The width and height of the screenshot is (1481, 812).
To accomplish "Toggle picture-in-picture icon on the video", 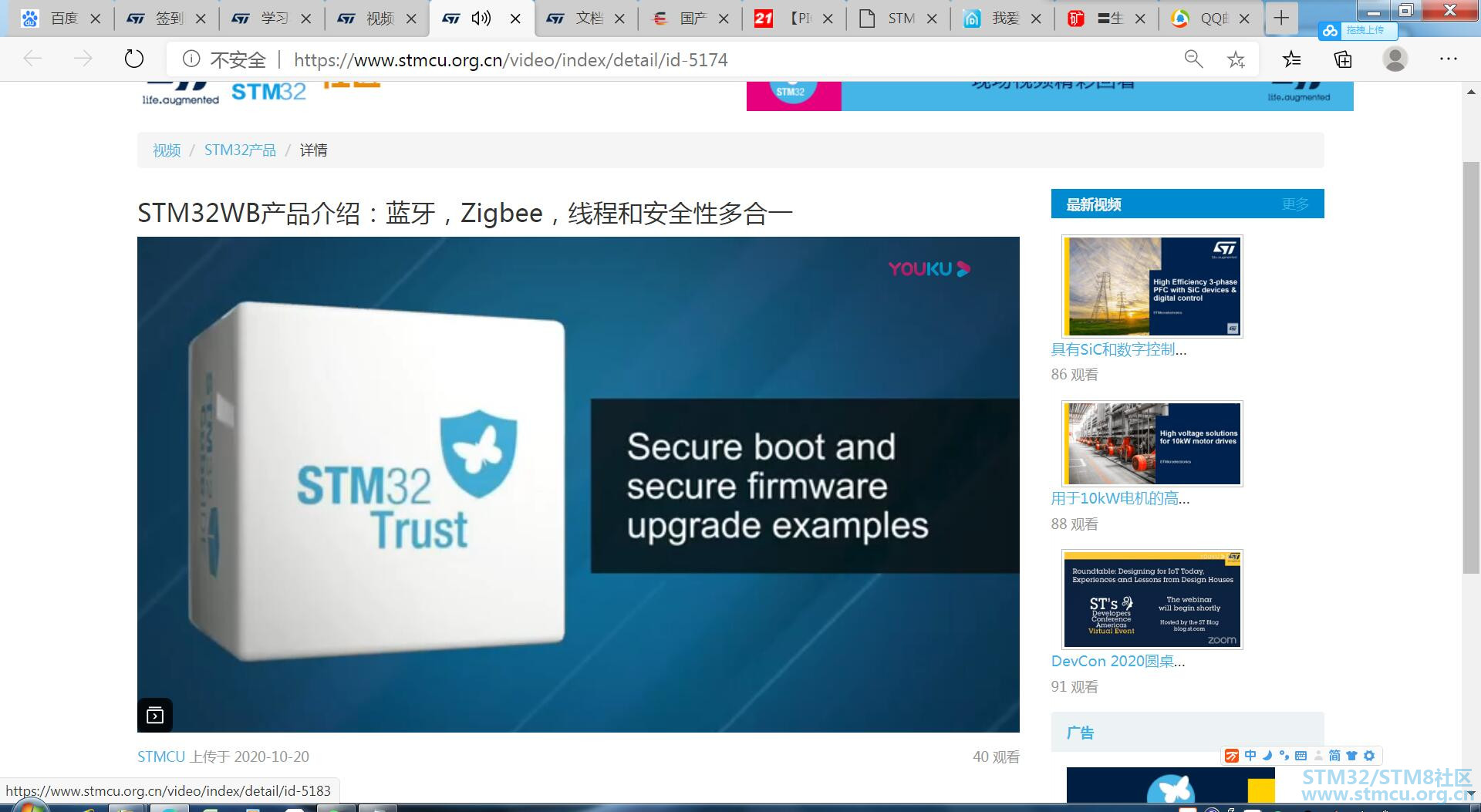I will [155, 716].
